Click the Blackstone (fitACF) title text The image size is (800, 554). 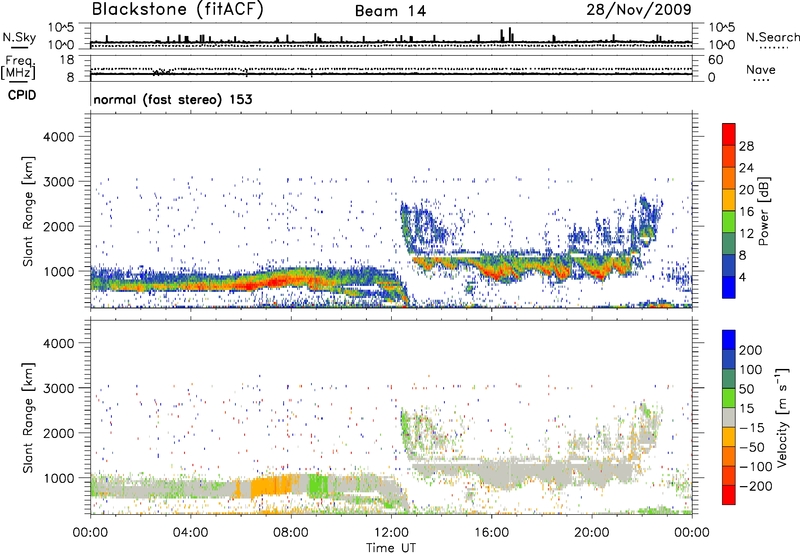point(177,10)
